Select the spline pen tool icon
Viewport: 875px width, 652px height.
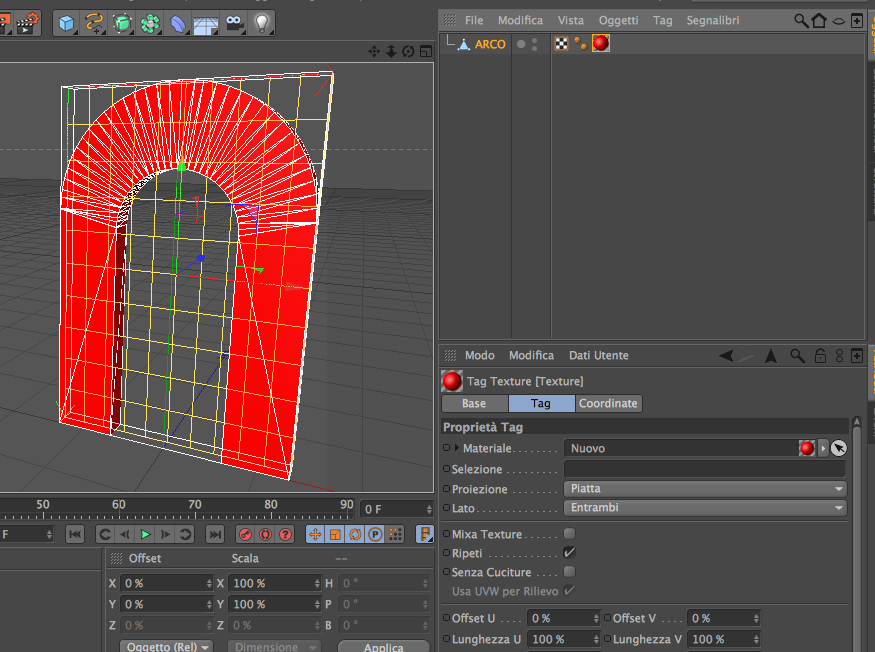(x=94, y=21)
